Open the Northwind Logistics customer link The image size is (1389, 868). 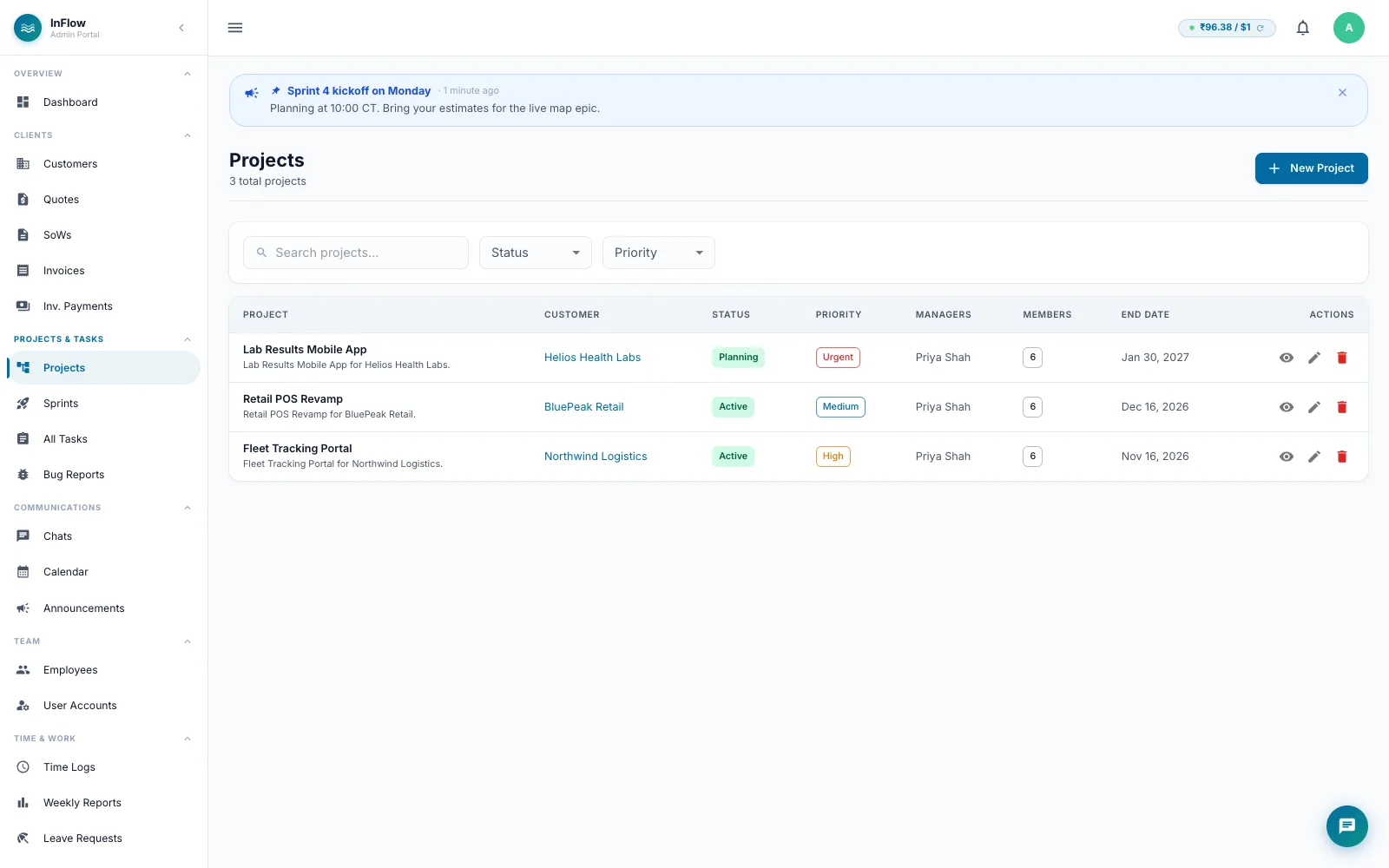596,457
